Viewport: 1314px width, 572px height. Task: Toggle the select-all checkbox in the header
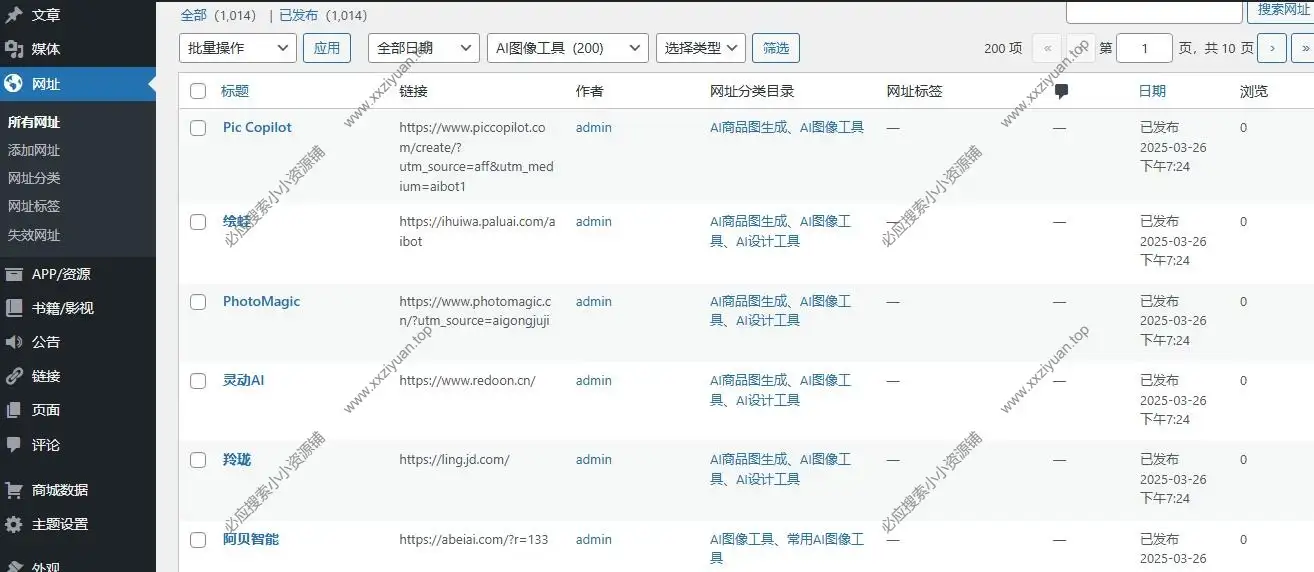[x=198, y=91]
